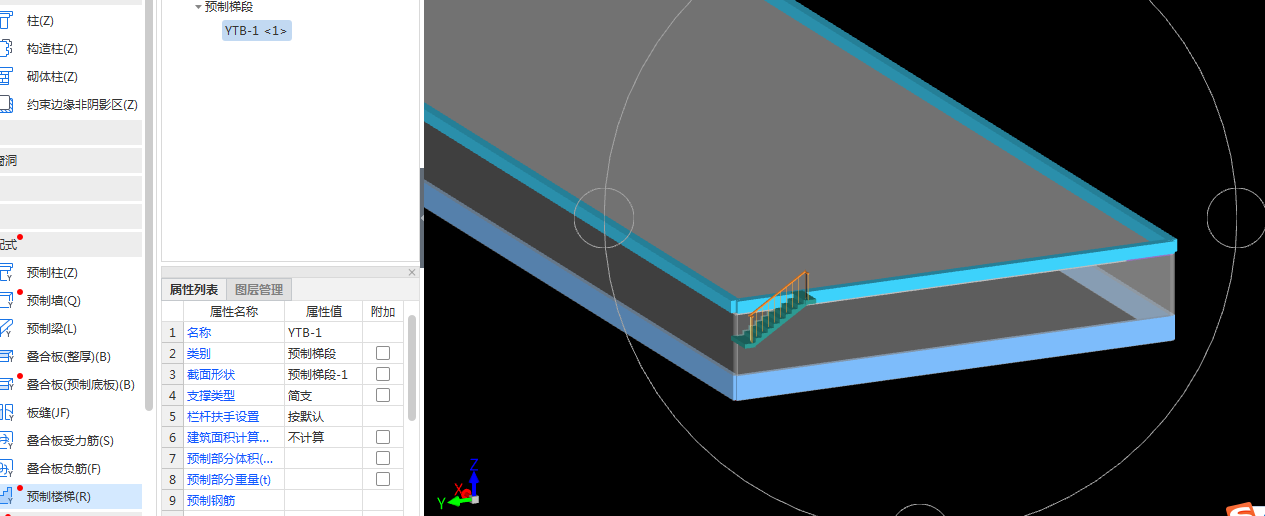
Task: Select property row number 9
Action: click(x=172, y=500)
